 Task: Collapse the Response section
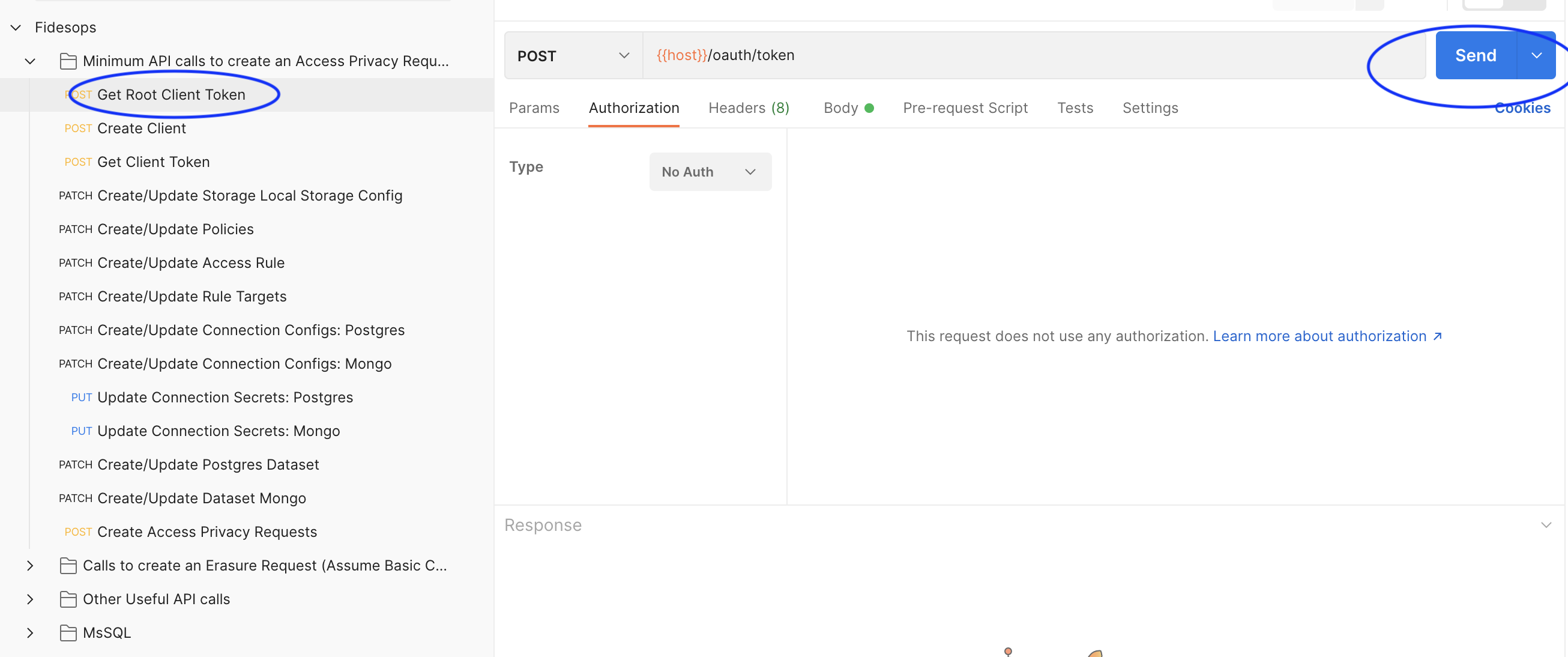[1546, 524]
